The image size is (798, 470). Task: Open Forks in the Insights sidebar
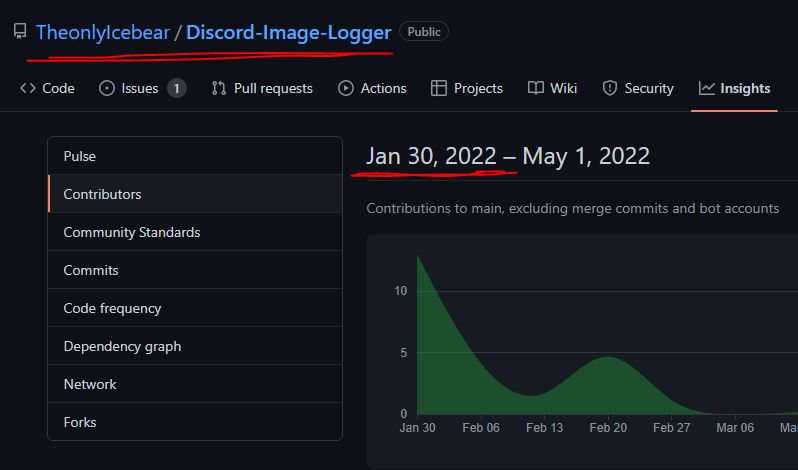point(195,422)
